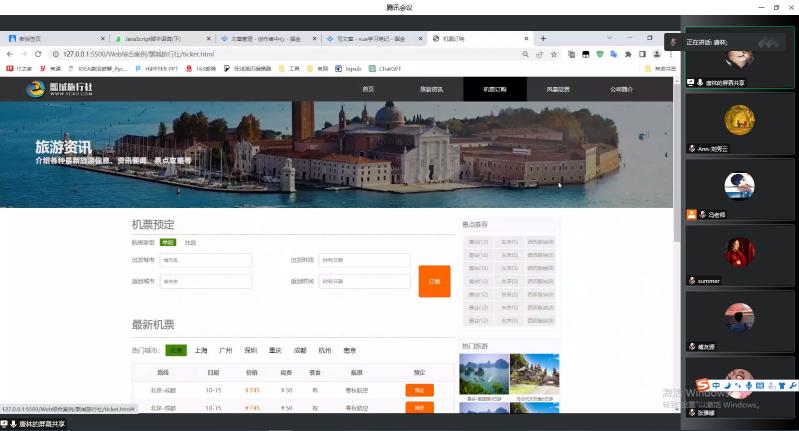
Task: Bookmark this page with the star icon
Action: click(555, 54)
